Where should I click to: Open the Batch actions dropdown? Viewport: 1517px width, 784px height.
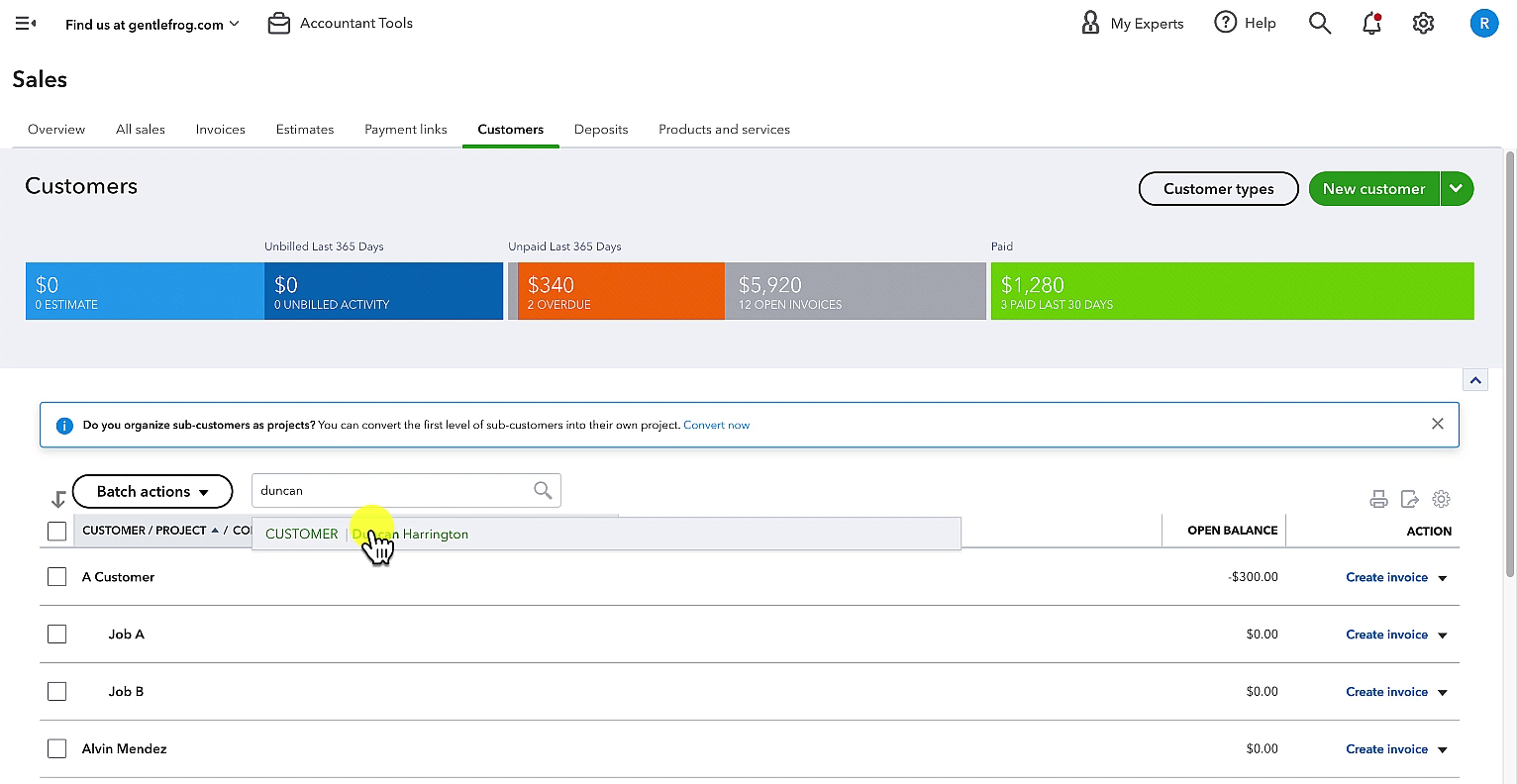point(152,492)
